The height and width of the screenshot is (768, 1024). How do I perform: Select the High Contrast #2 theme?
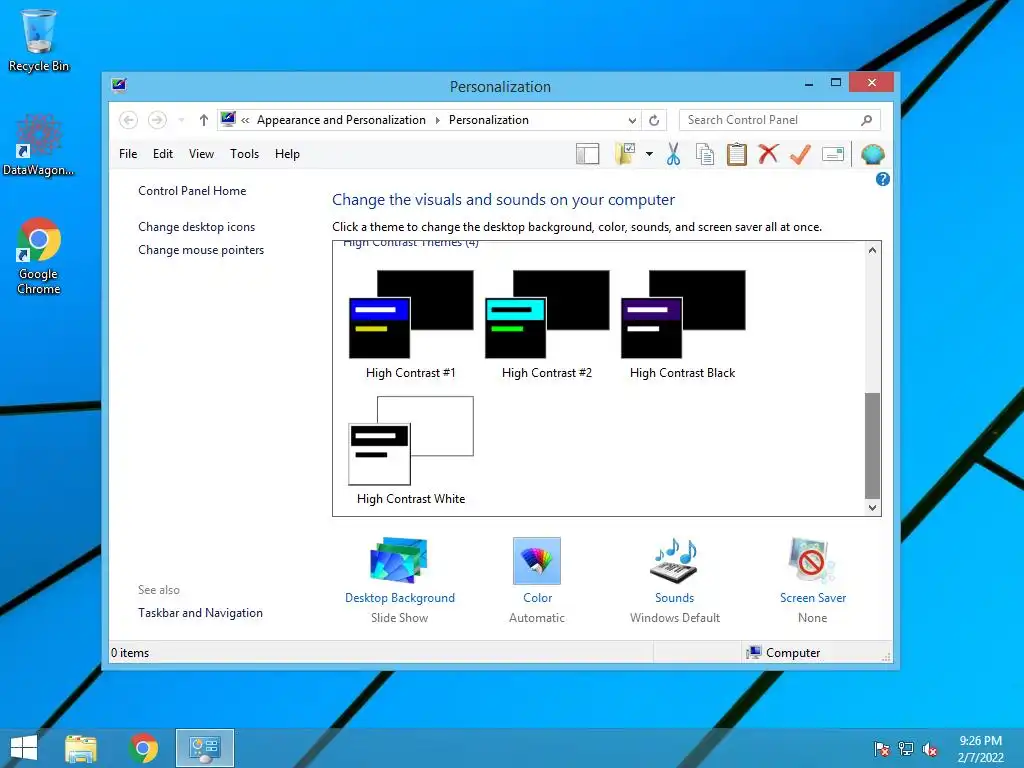click(547, 325)
